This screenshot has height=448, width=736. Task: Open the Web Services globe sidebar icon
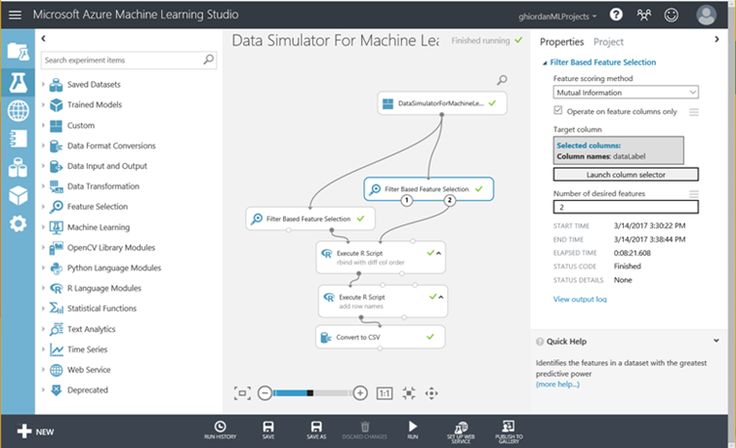pos(18,111)
